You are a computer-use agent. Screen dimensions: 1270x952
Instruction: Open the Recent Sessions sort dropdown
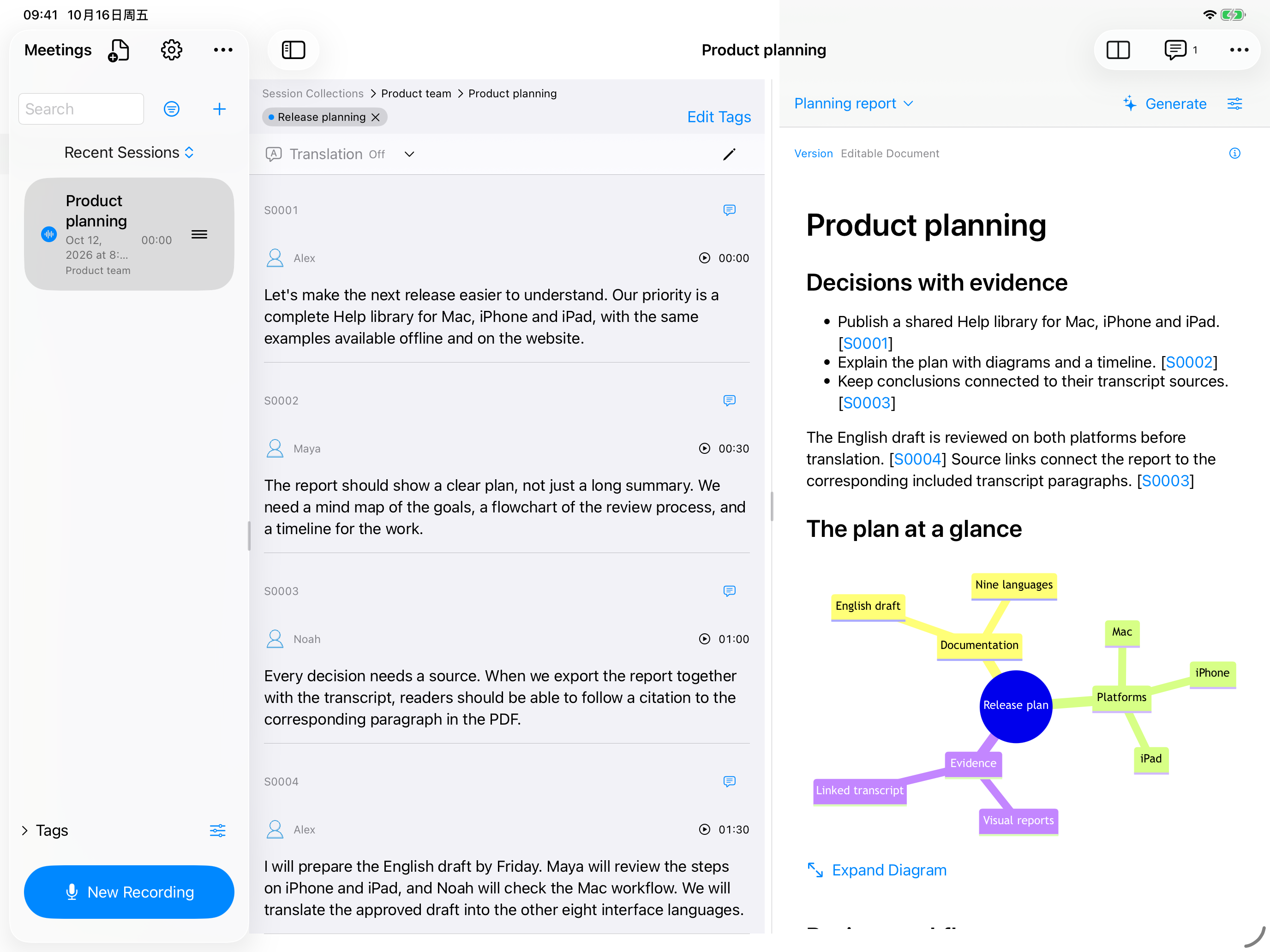(x=129, y=153)
